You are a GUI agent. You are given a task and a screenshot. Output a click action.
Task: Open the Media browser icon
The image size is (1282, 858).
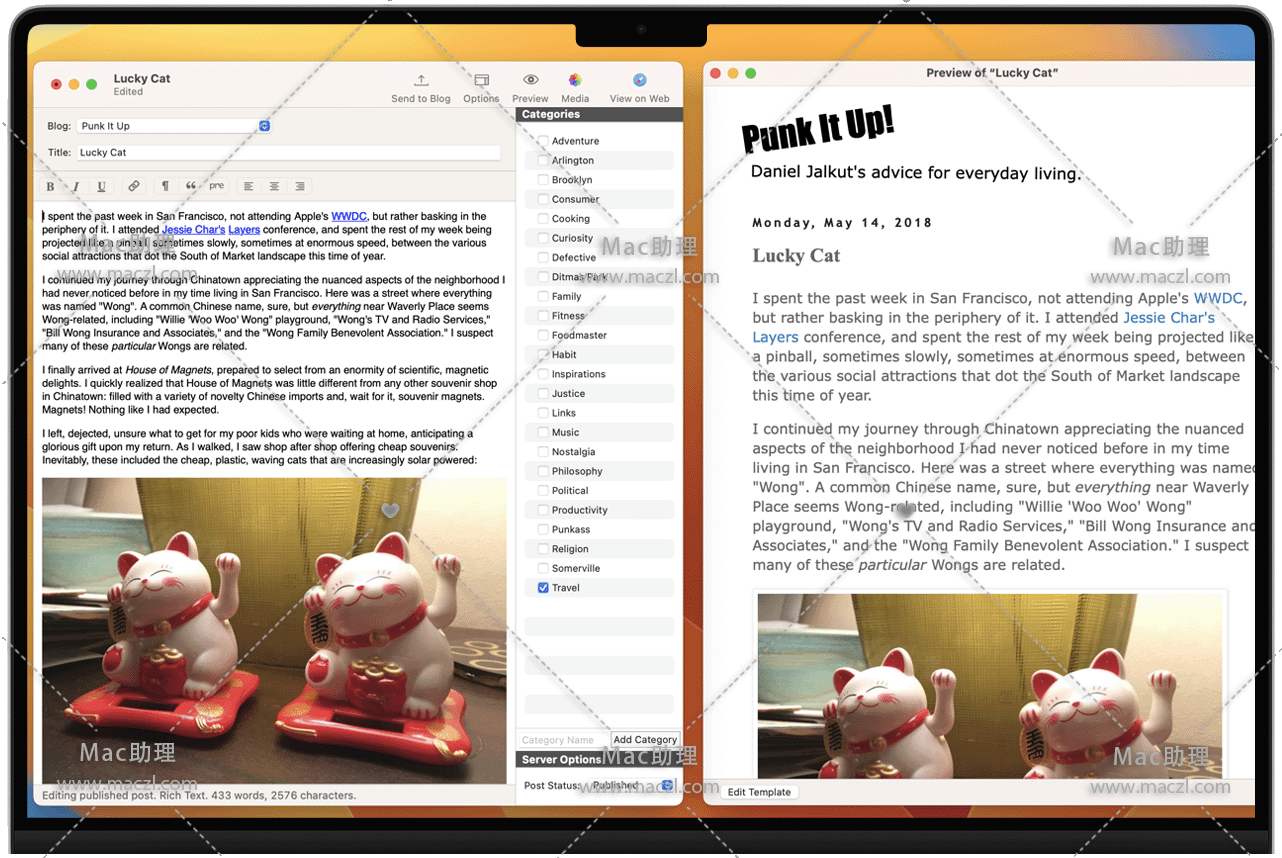click(575, 81)
